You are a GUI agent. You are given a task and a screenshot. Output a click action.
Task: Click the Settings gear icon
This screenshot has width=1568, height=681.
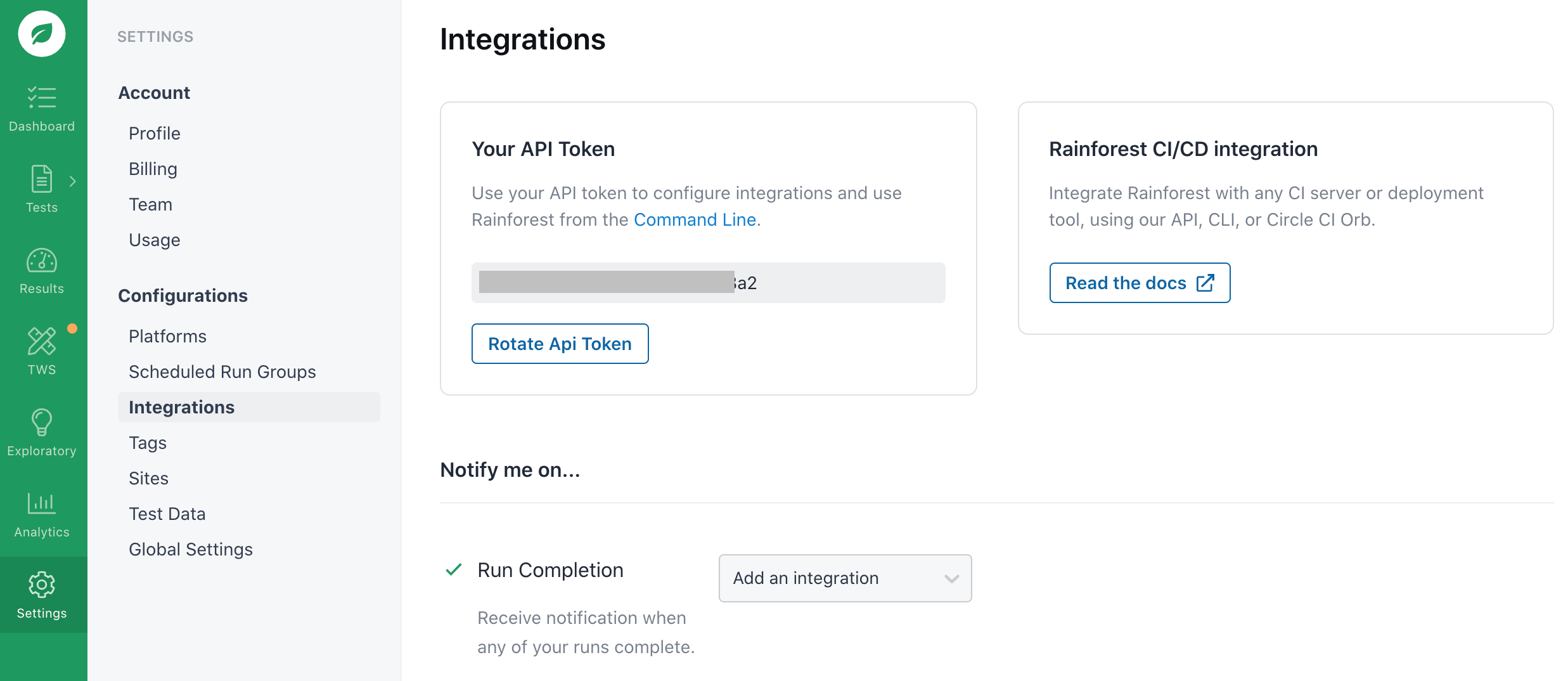tap(42, 585)
